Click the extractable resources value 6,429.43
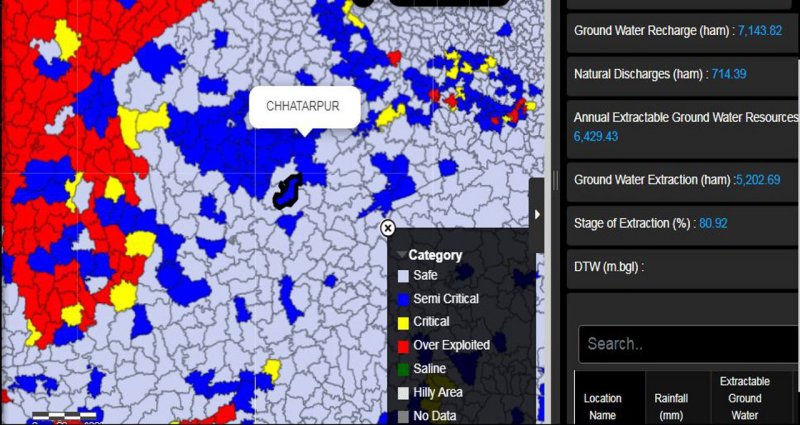This screenshot has height=425, width=800. pyautogui.click(x=596, y=137)
